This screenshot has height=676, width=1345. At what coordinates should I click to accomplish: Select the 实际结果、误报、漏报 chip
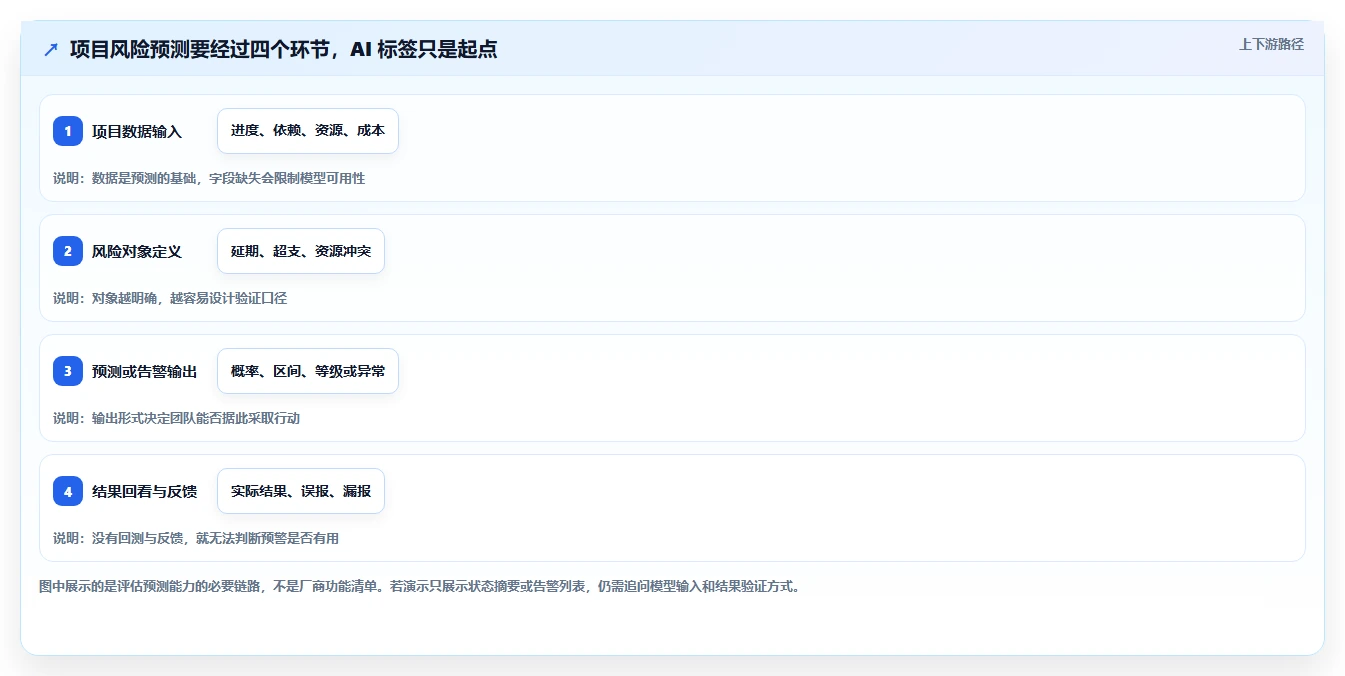click(x=301, y=491)
